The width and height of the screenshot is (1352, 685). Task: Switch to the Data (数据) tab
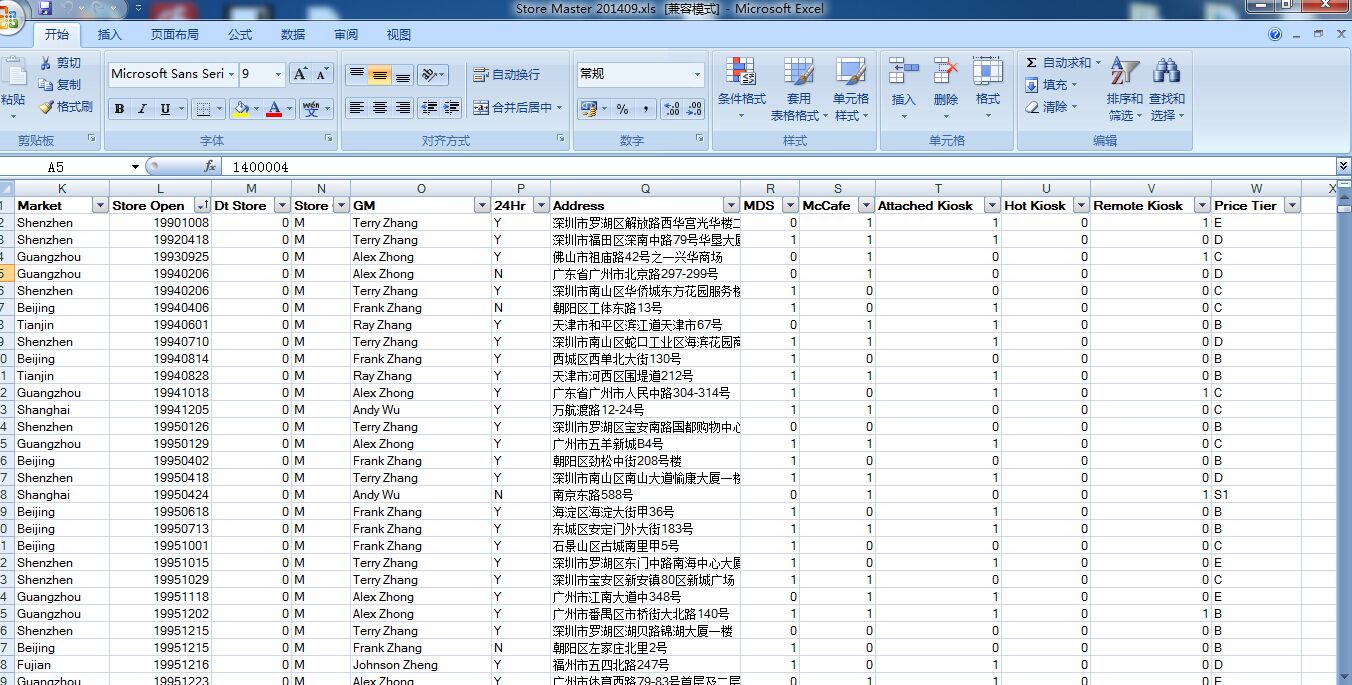click(293, 35)
